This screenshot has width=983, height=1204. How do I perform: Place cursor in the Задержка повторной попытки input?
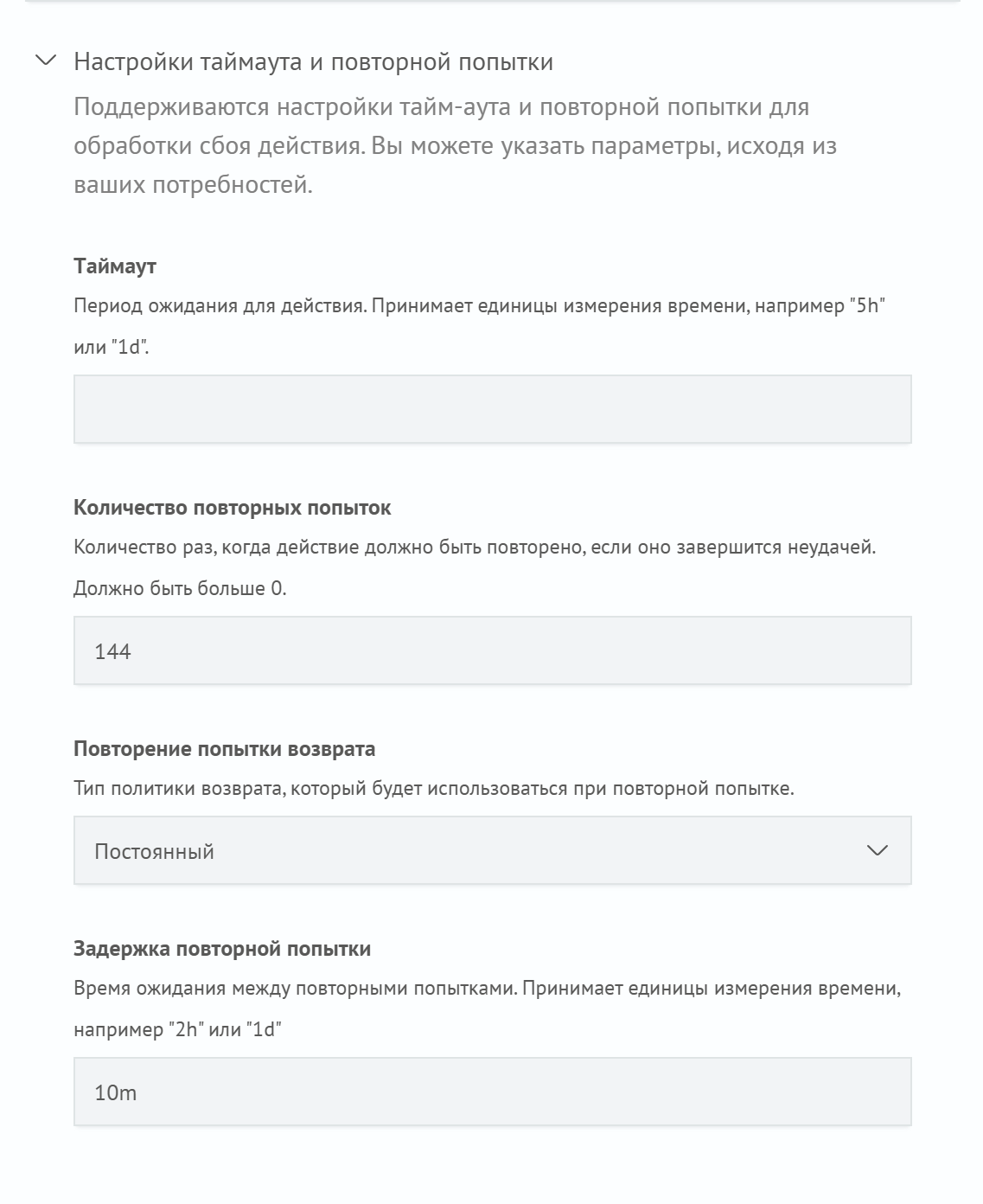click(493, 1093)
